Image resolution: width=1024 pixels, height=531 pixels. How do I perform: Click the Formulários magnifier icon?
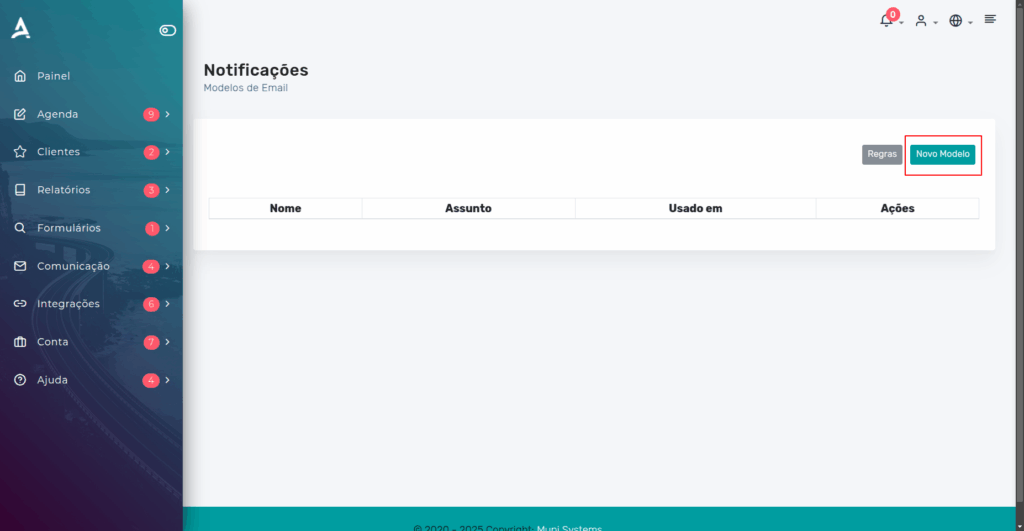coord(20,228)
